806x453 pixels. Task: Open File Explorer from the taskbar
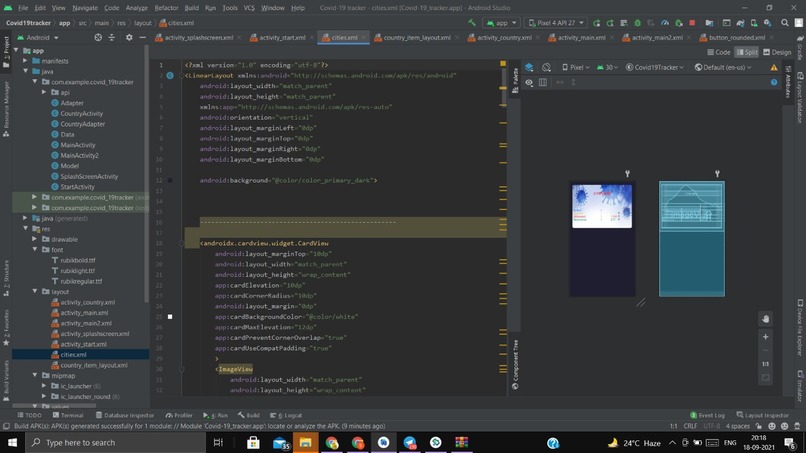click(305, 442)
